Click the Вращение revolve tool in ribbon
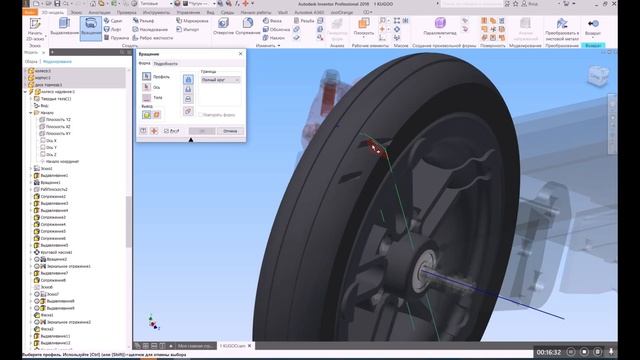The width and height of the screenshot is (640, 360). pos(91,28)
